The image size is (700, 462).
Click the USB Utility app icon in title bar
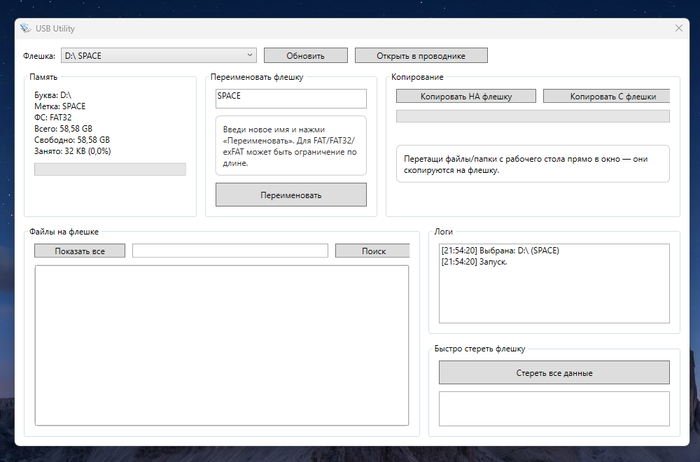(25, 29)
